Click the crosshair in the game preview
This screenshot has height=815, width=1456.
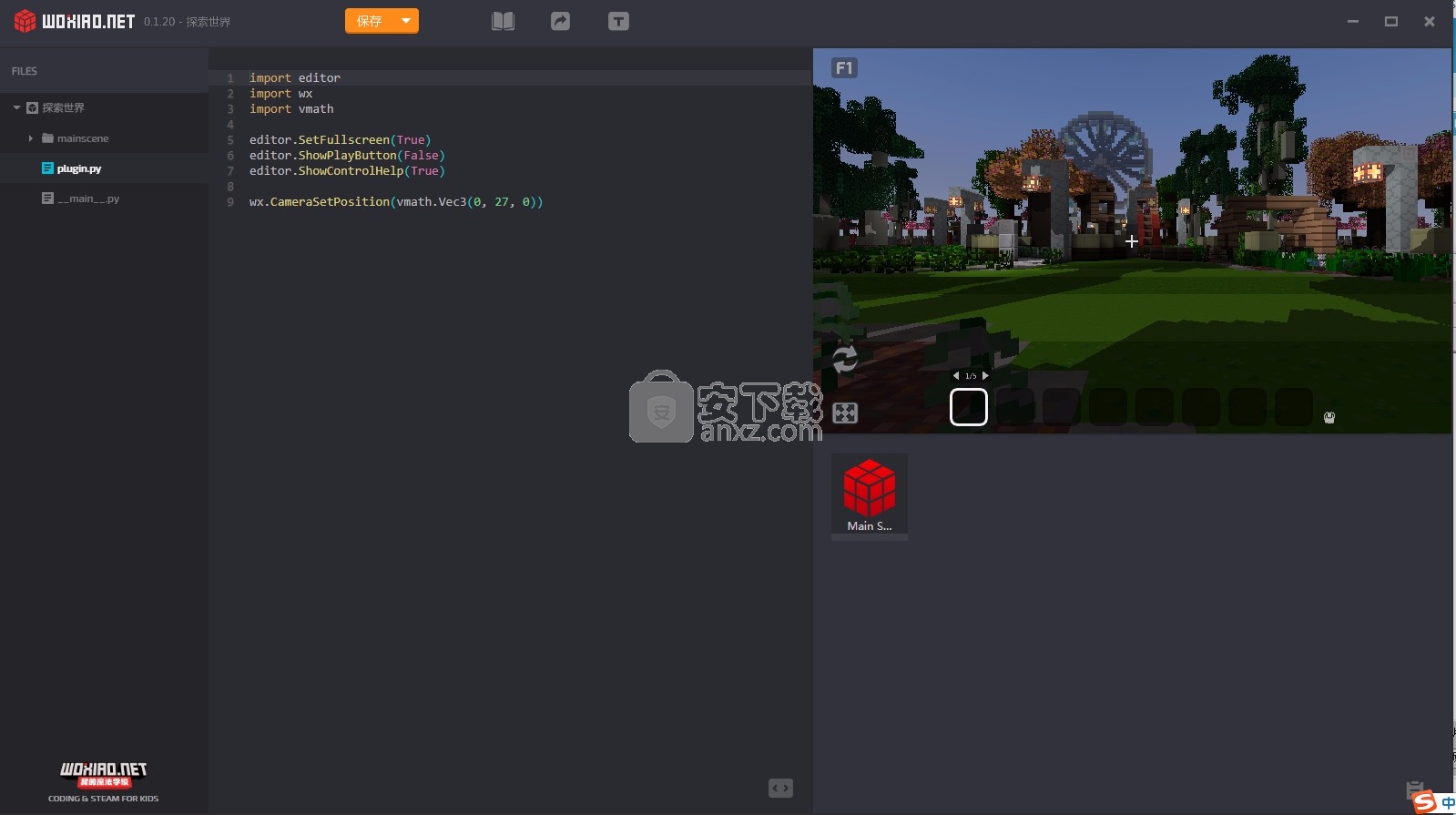tap(1131, 241)
